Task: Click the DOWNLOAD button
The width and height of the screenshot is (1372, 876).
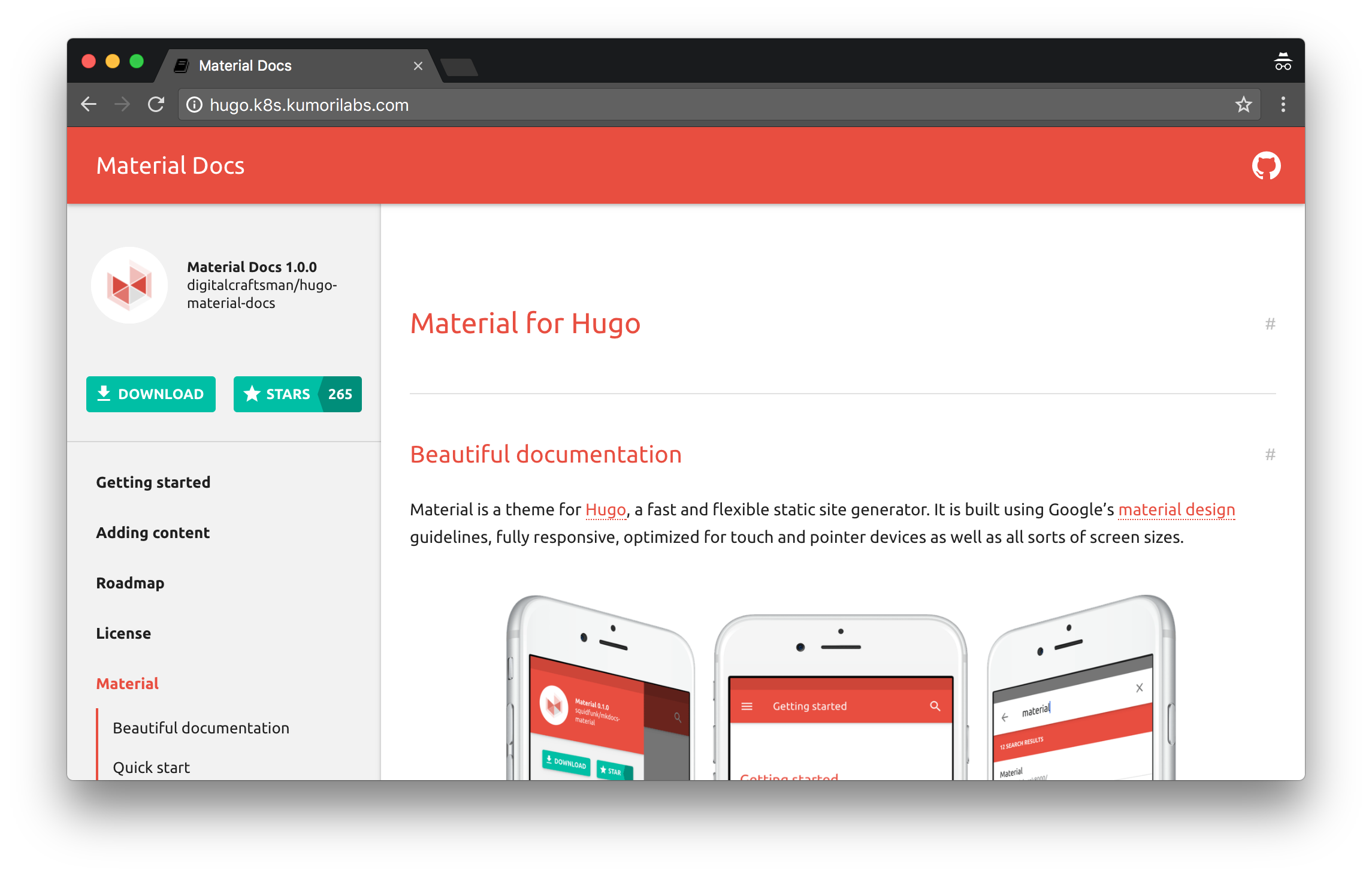Action: point(151,394)
